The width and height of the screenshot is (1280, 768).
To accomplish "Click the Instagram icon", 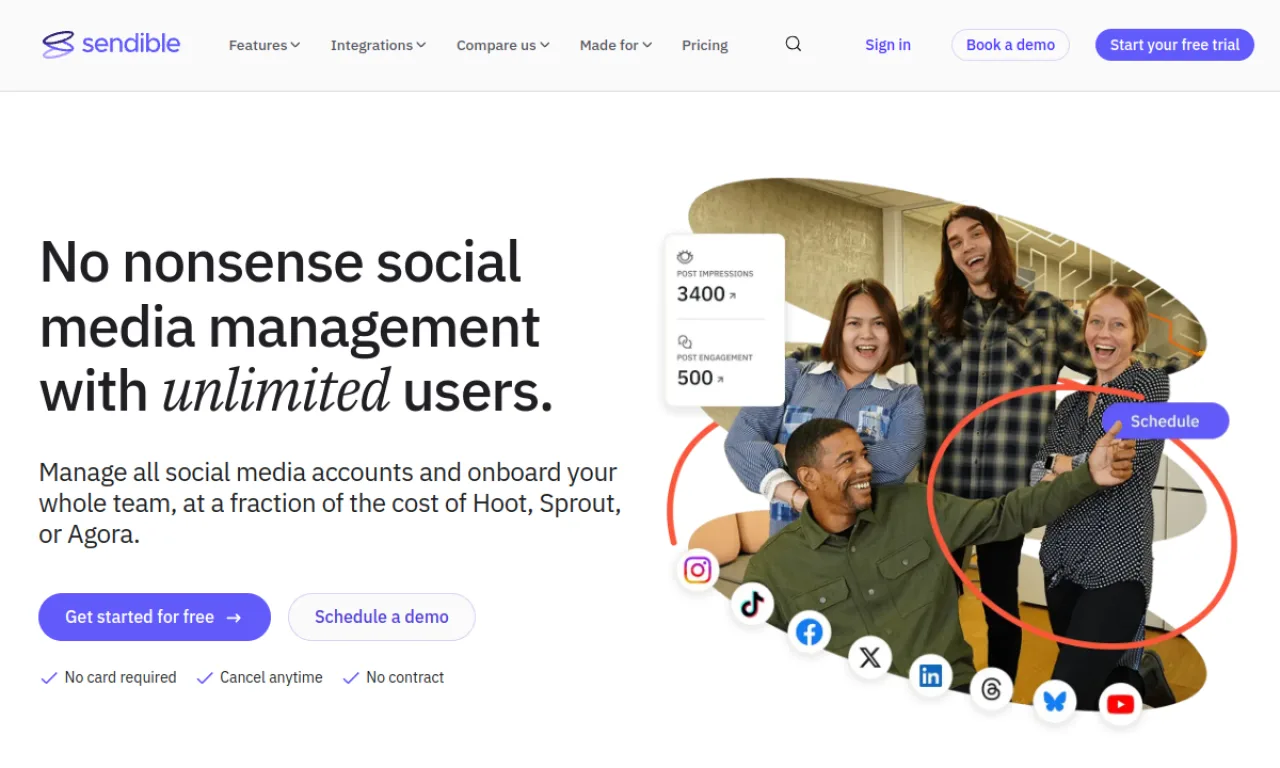I will pyautogui.click(x=697, y=570).
